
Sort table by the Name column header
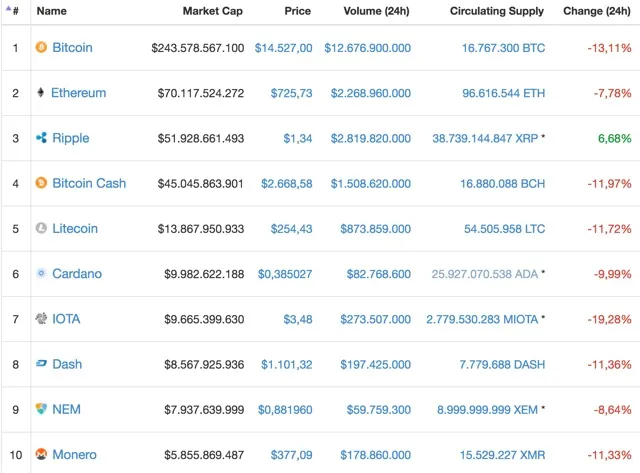(x=51, y=11)
